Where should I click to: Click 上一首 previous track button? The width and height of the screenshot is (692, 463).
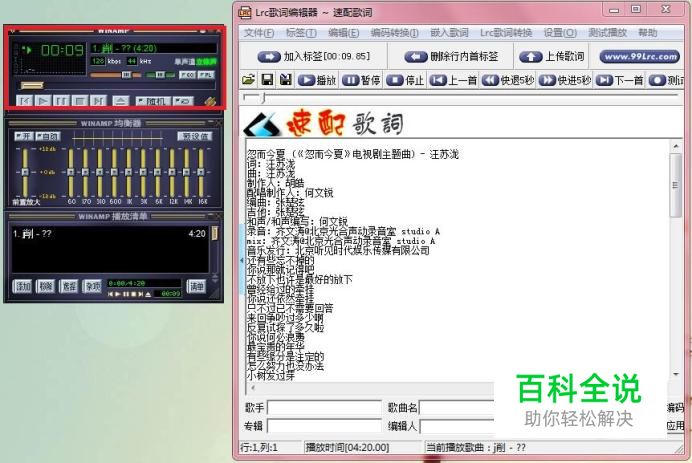pos(453,80)
